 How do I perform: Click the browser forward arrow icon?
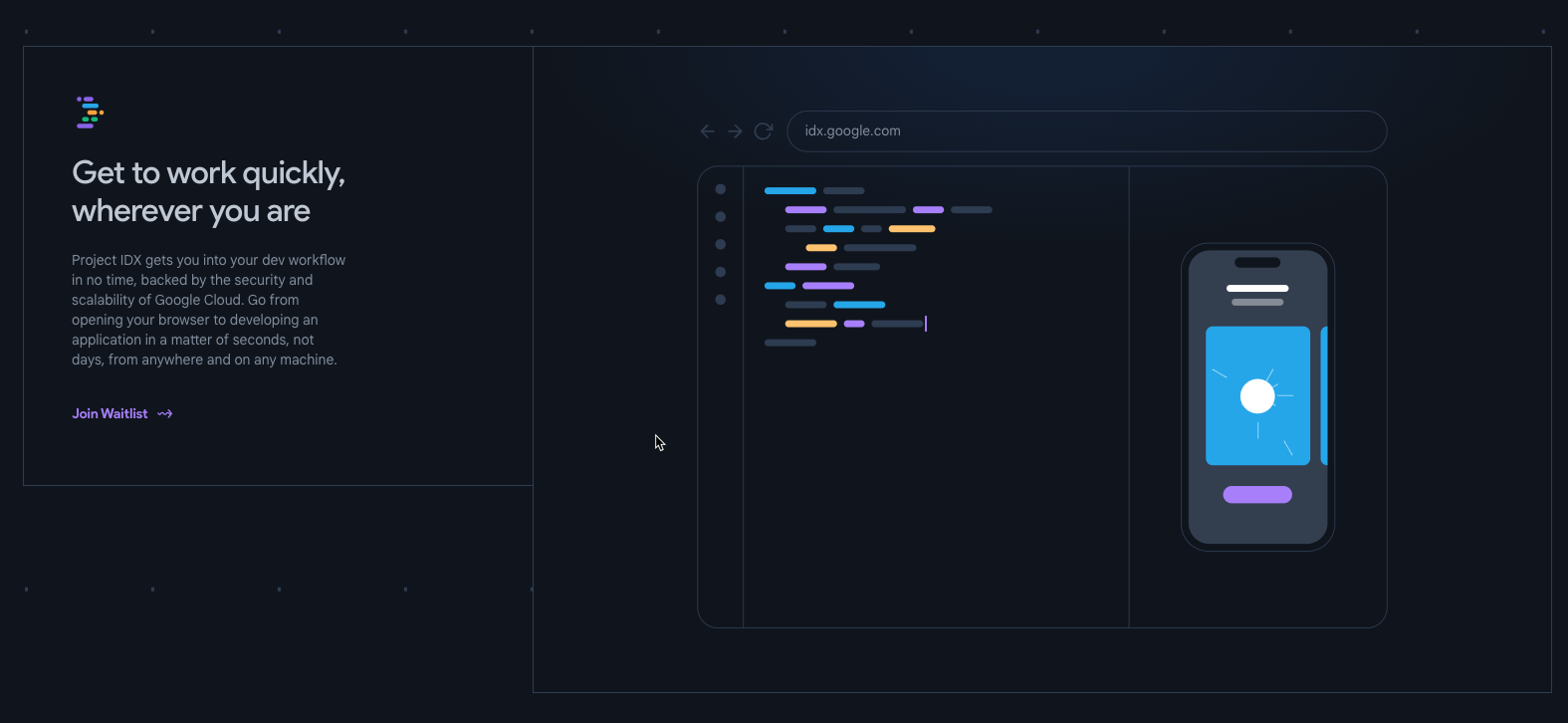pos(735,131)
